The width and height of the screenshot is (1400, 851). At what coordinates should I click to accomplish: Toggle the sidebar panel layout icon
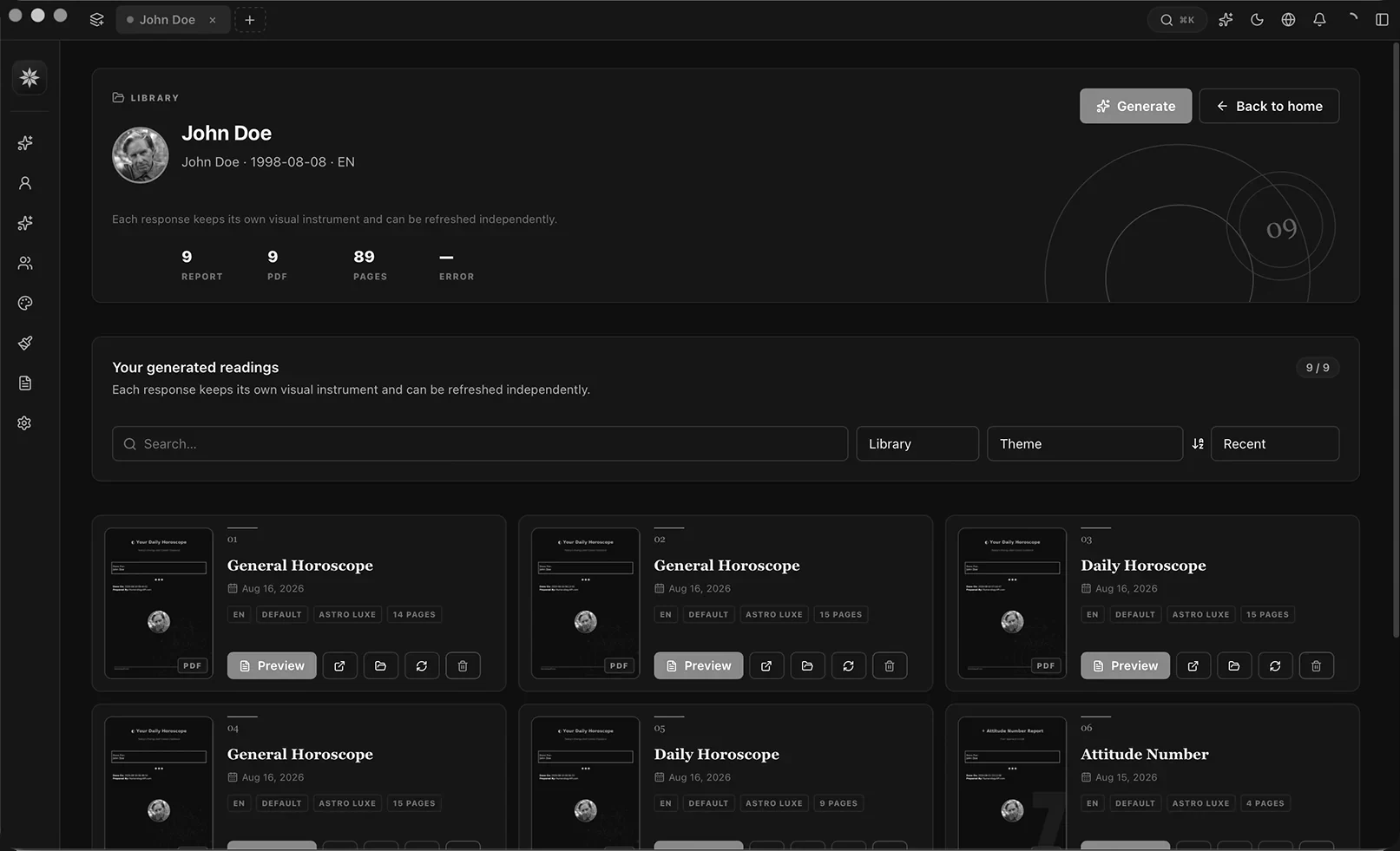coord(1382,19)
